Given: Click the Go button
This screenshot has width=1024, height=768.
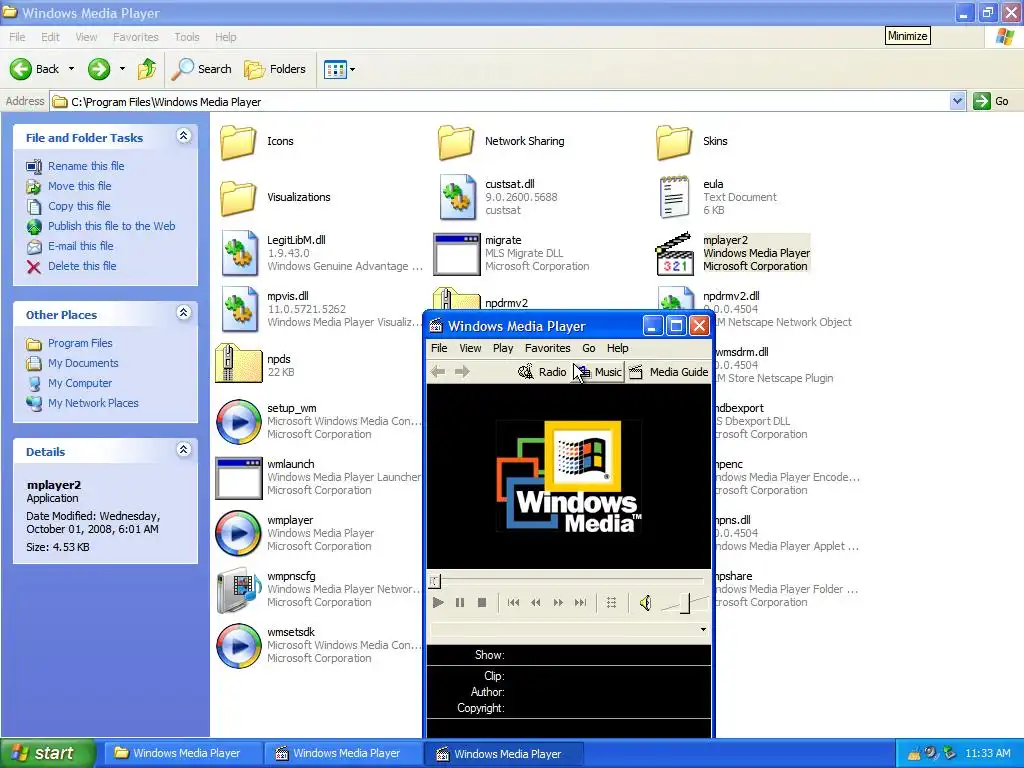Looking at the screenshot, I should coord(991,101).
